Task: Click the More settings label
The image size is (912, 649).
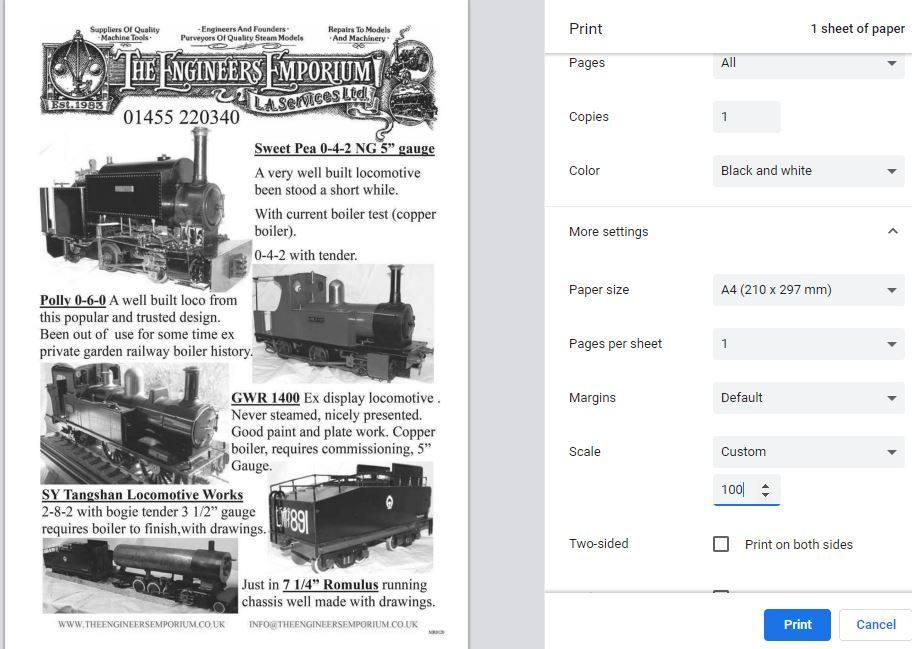Action: [x=608, y=231]
